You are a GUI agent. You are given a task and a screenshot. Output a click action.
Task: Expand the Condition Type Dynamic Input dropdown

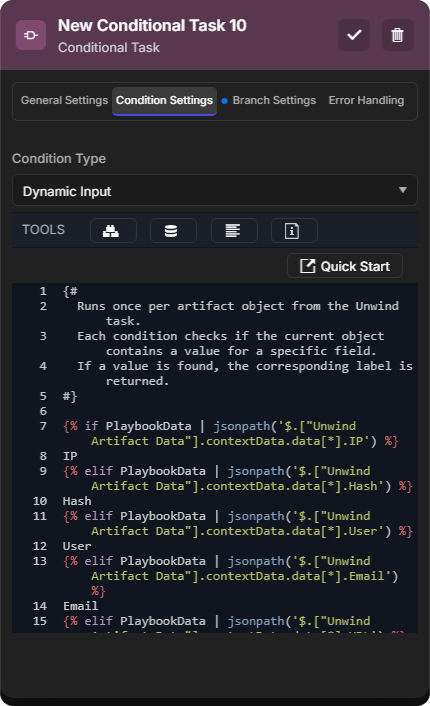coord(215,190)
